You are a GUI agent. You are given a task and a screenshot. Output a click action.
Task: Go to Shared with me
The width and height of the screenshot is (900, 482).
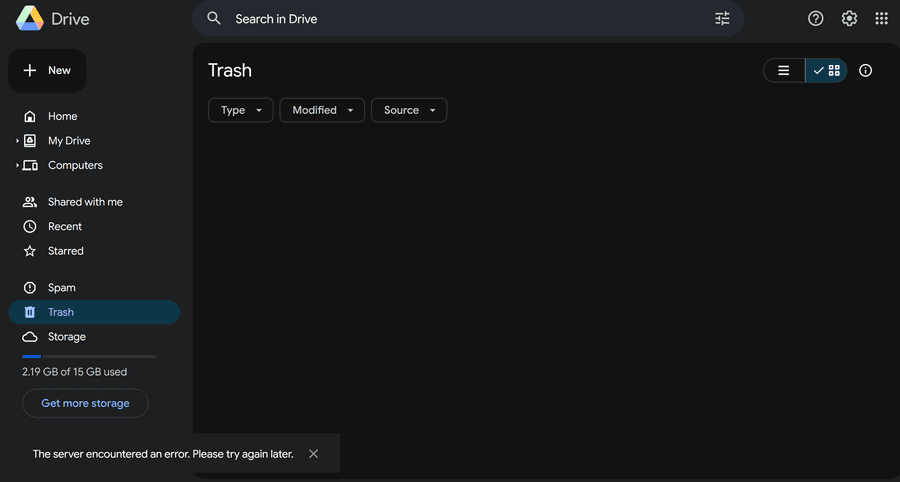coord(85,202)
